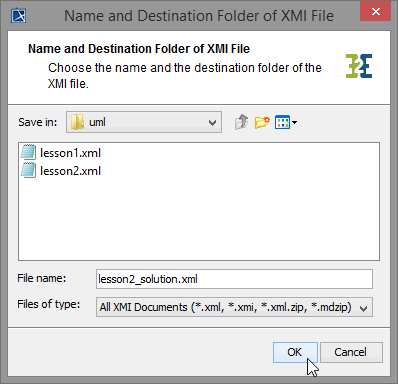Viewport: 398px width, 384px height.
Task: Create a new folder with the toolbar icon
Action: tap(262, 122)
